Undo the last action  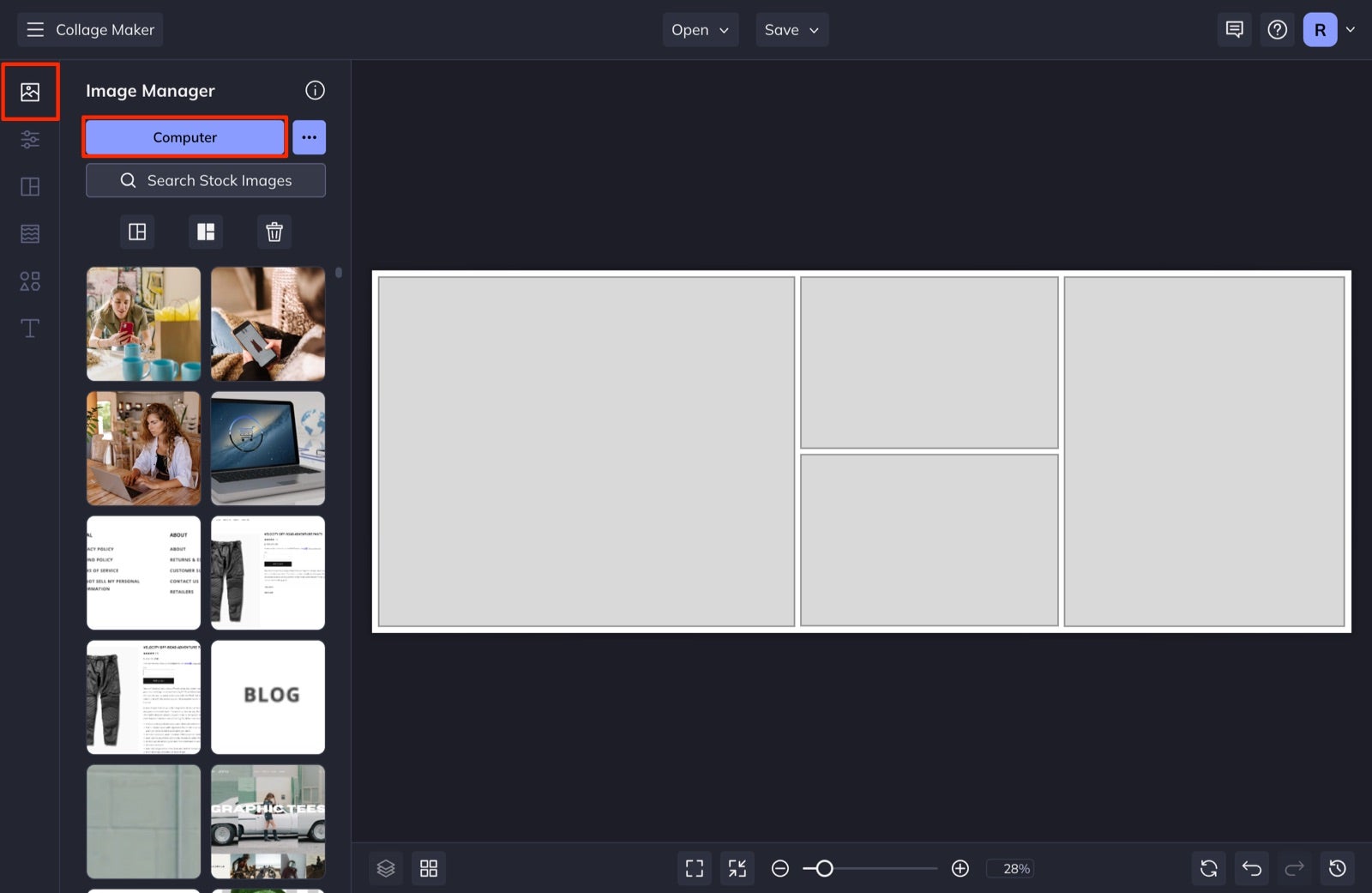pyautogui.click(x=1251, y=868)
